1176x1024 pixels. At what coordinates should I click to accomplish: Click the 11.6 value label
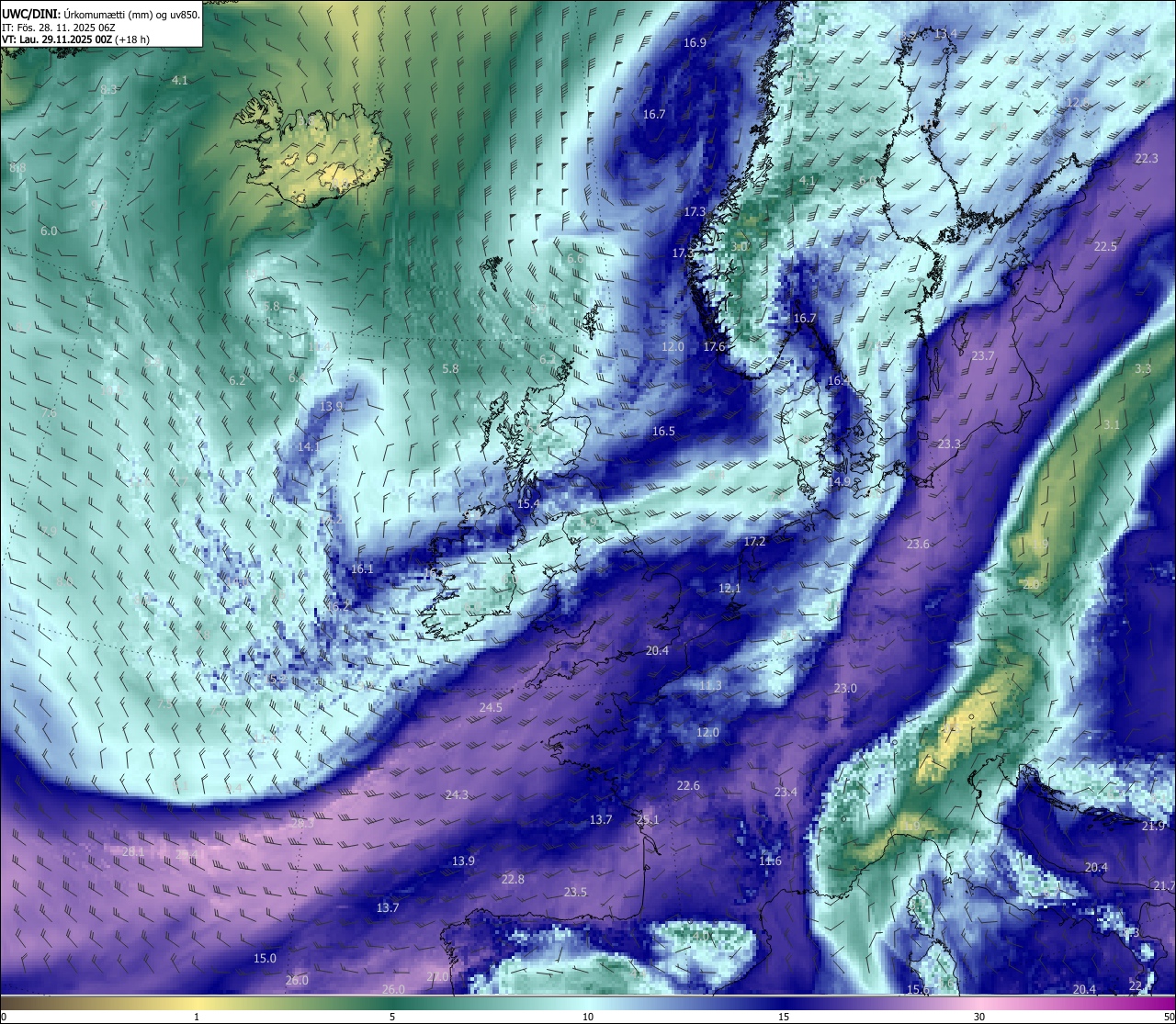(770, 861)
